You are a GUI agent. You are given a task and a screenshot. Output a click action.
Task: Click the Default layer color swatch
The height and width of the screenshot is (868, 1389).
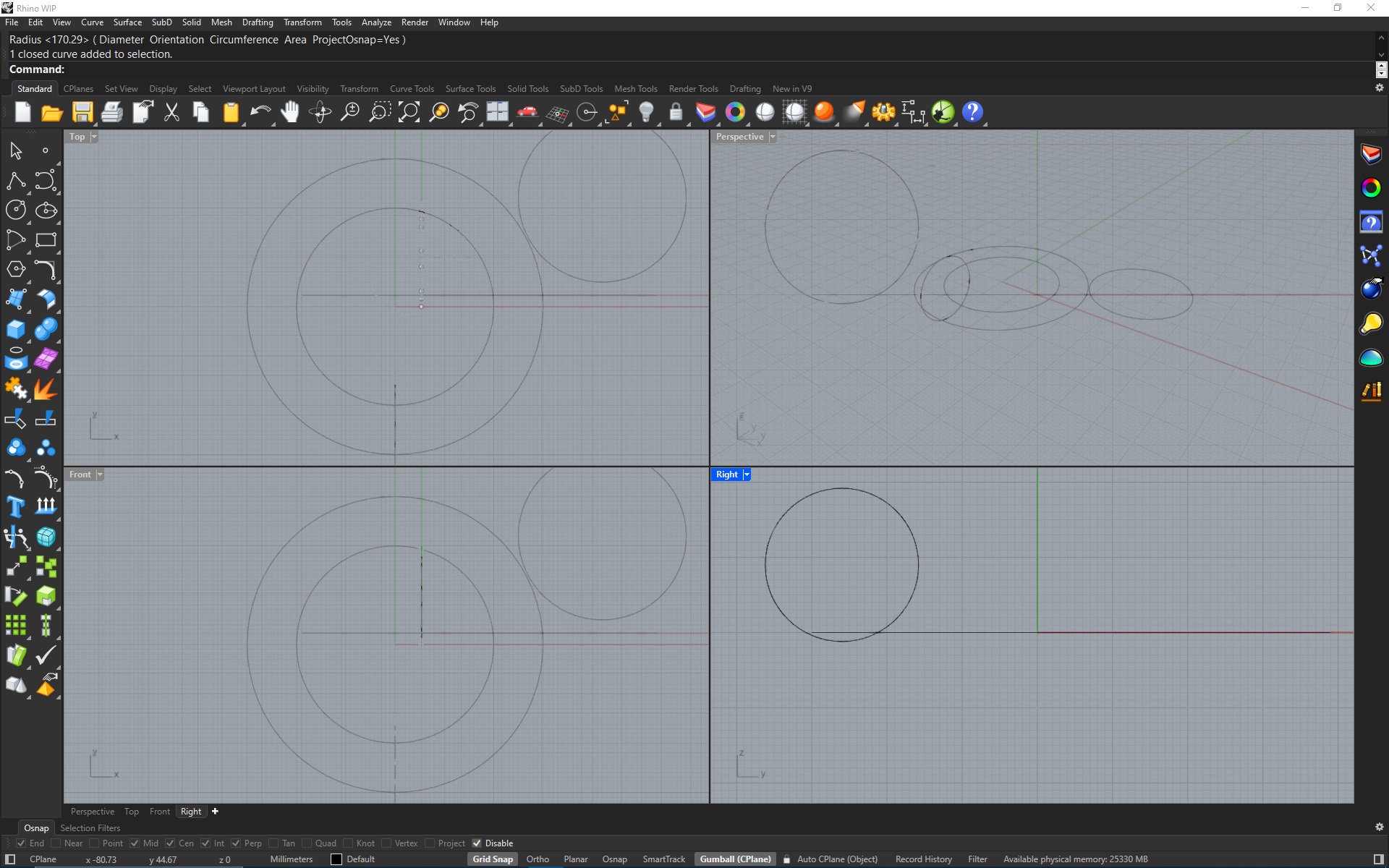[x=336, y=859]
